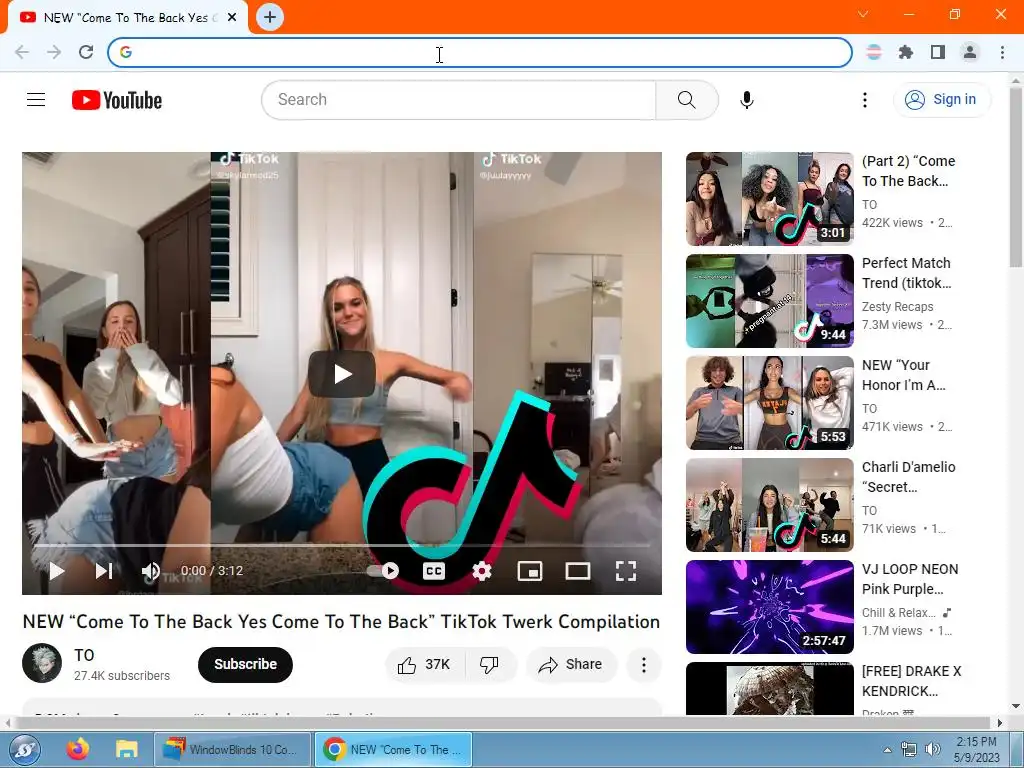Start voice search with the microphone
Image resolution: width=1024 pixels, height=768 pixels.
pos(747,100)
